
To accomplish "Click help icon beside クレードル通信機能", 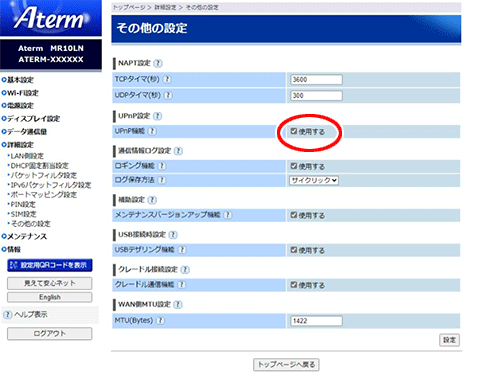I will coord(181,285).
